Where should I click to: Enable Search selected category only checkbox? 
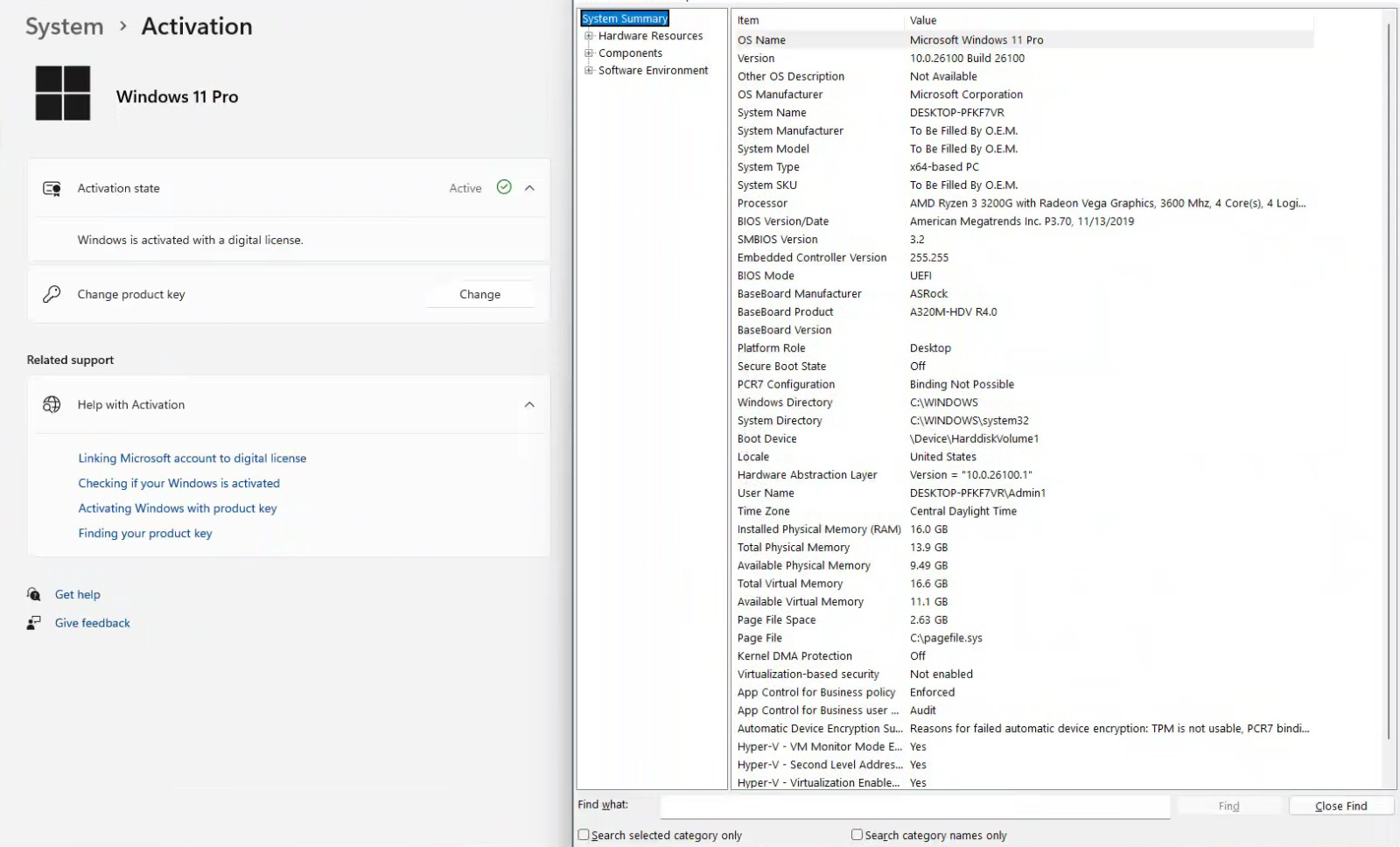click(584, 835)
